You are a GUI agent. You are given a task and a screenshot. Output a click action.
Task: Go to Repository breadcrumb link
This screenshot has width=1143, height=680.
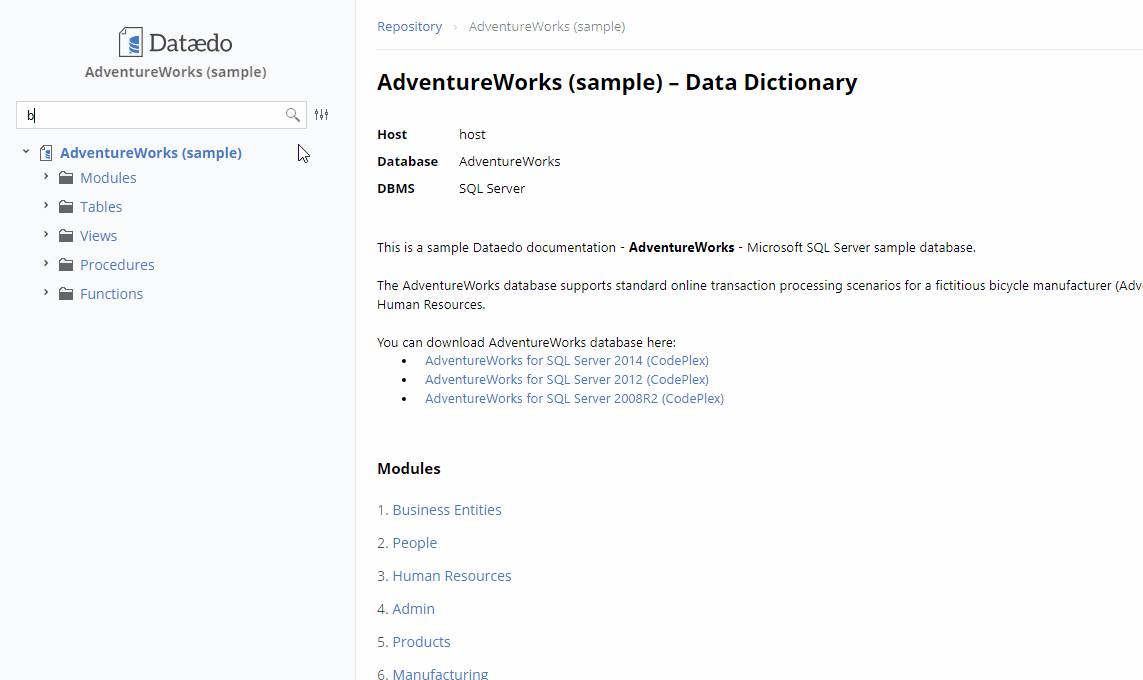(409, 27)
